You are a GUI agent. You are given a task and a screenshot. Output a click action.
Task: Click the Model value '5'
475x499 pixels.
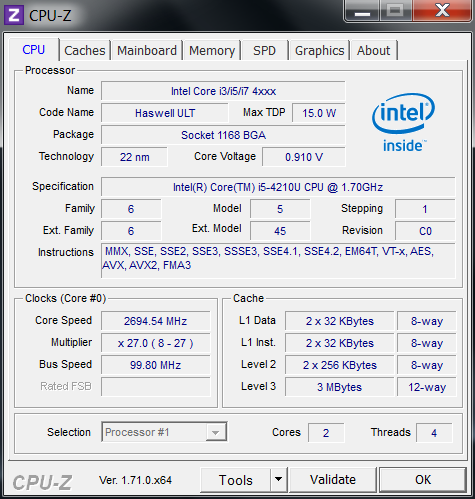click(280, 209)
